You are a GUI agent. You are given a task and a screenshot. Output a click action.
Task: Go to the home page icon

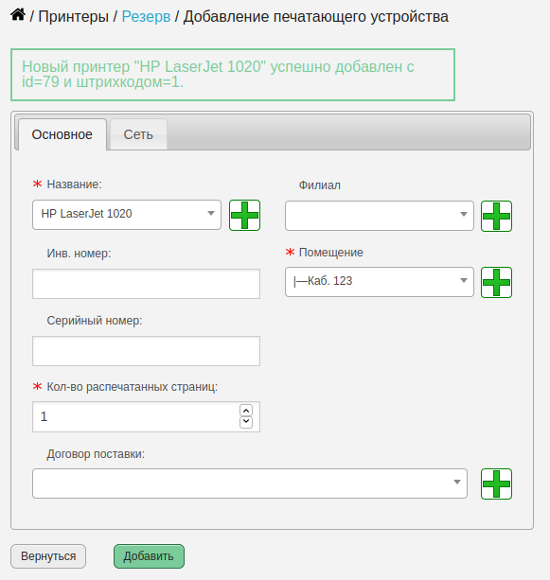click(18, 15)
